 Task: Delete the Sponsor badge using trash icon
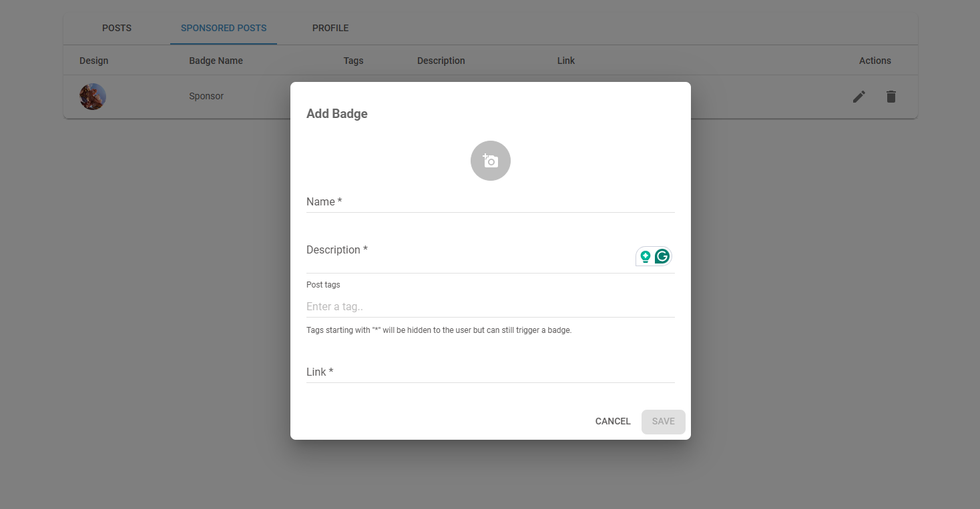click(891, 97)
